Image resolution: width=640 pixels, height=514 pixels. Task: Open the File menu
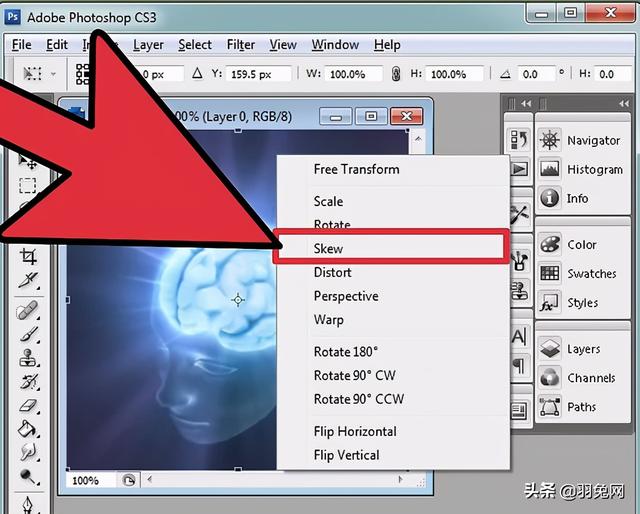pos(22,45)
